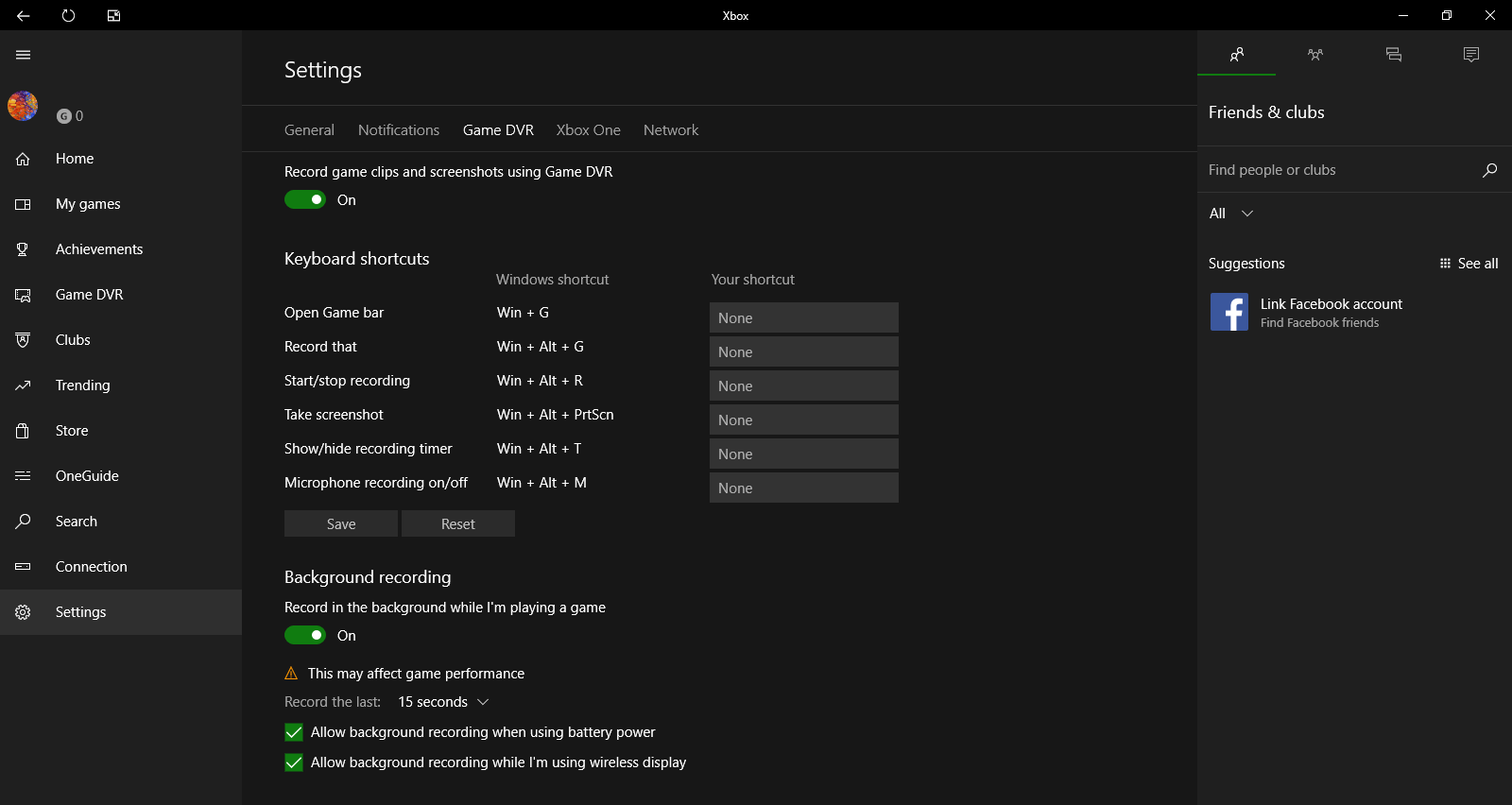Viewport: 1512px width, 805px height.
Task: Click the warning triangle icon
Action: tap(291, 674)
